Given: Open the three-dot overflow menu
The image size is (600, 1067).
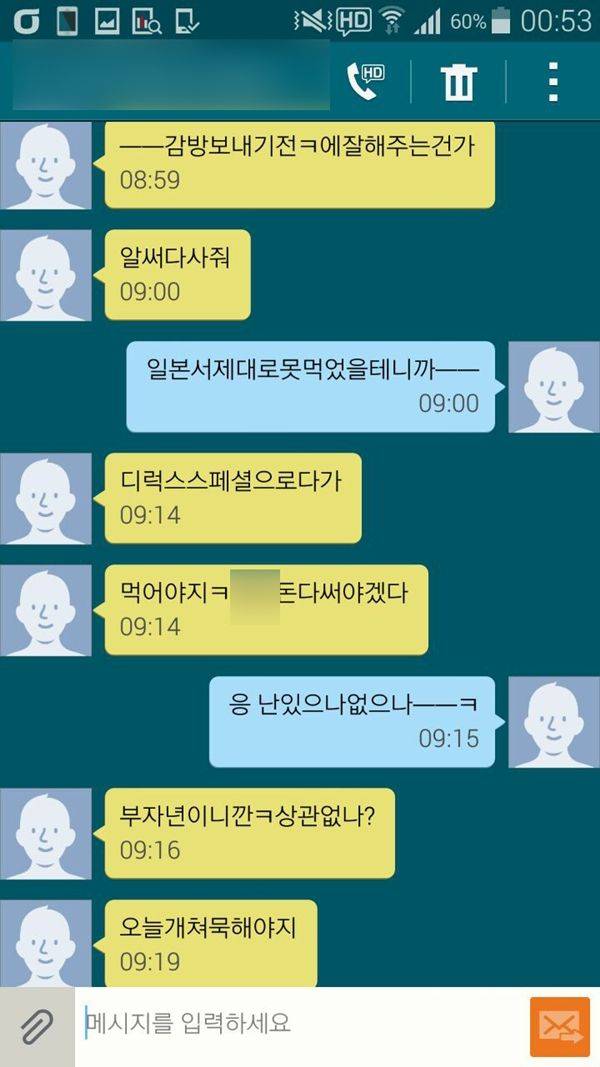Looking at the screenshot, I should coord(553,82).
